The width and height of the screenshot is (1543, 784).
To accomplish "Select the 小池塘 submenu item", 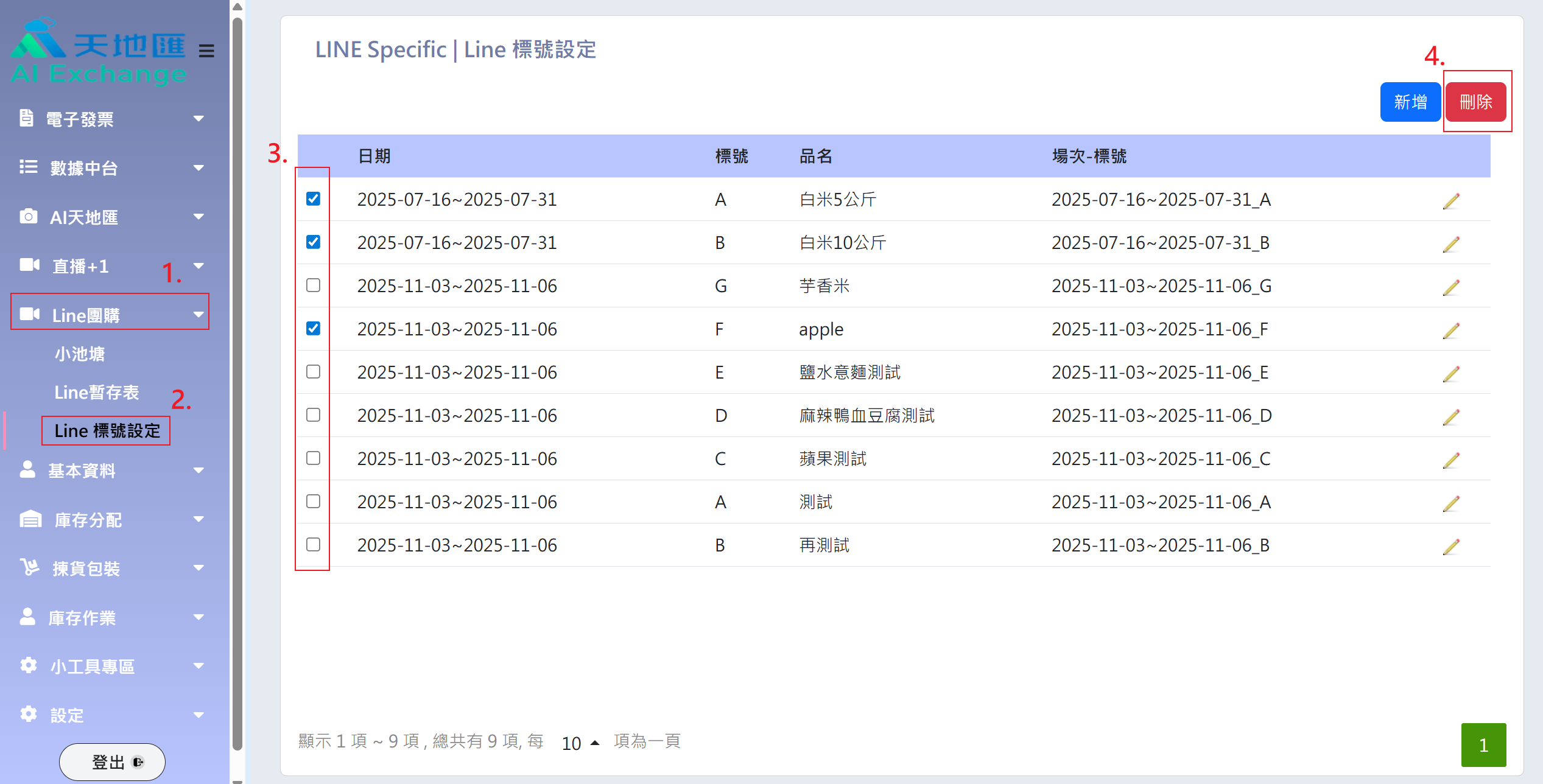I will point(80,354).
